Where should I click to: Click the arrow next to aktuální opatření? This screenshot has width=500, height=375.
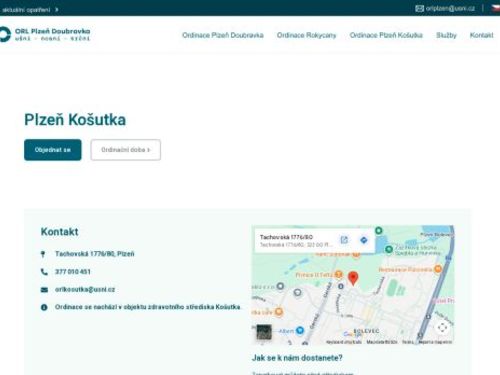[x=57, y=10]
